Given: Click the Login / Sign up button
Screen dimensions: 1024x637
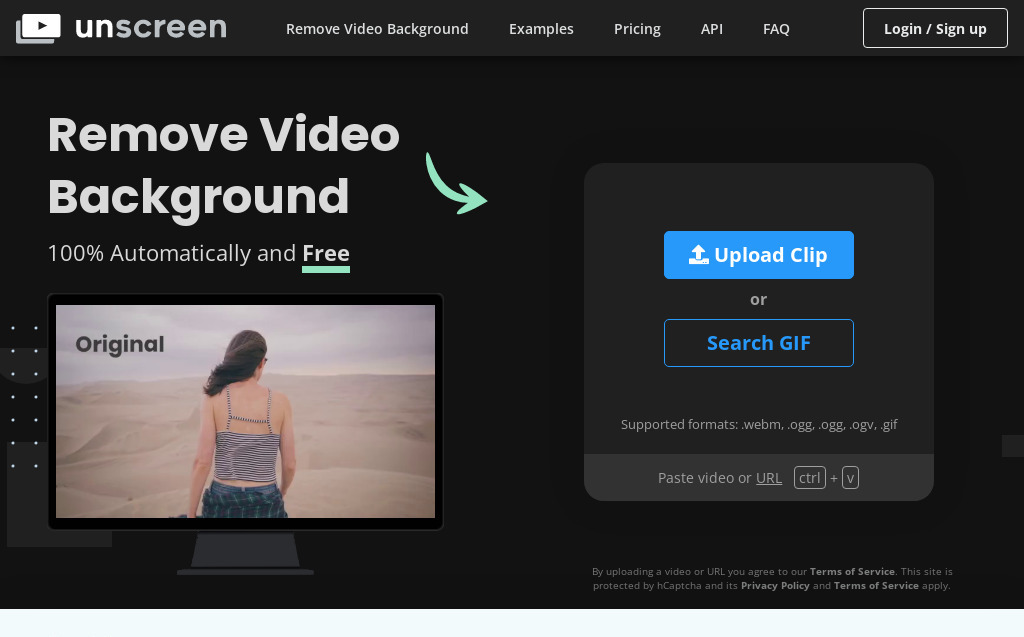Looking at the screenshot, I should (x=935, y=28).
